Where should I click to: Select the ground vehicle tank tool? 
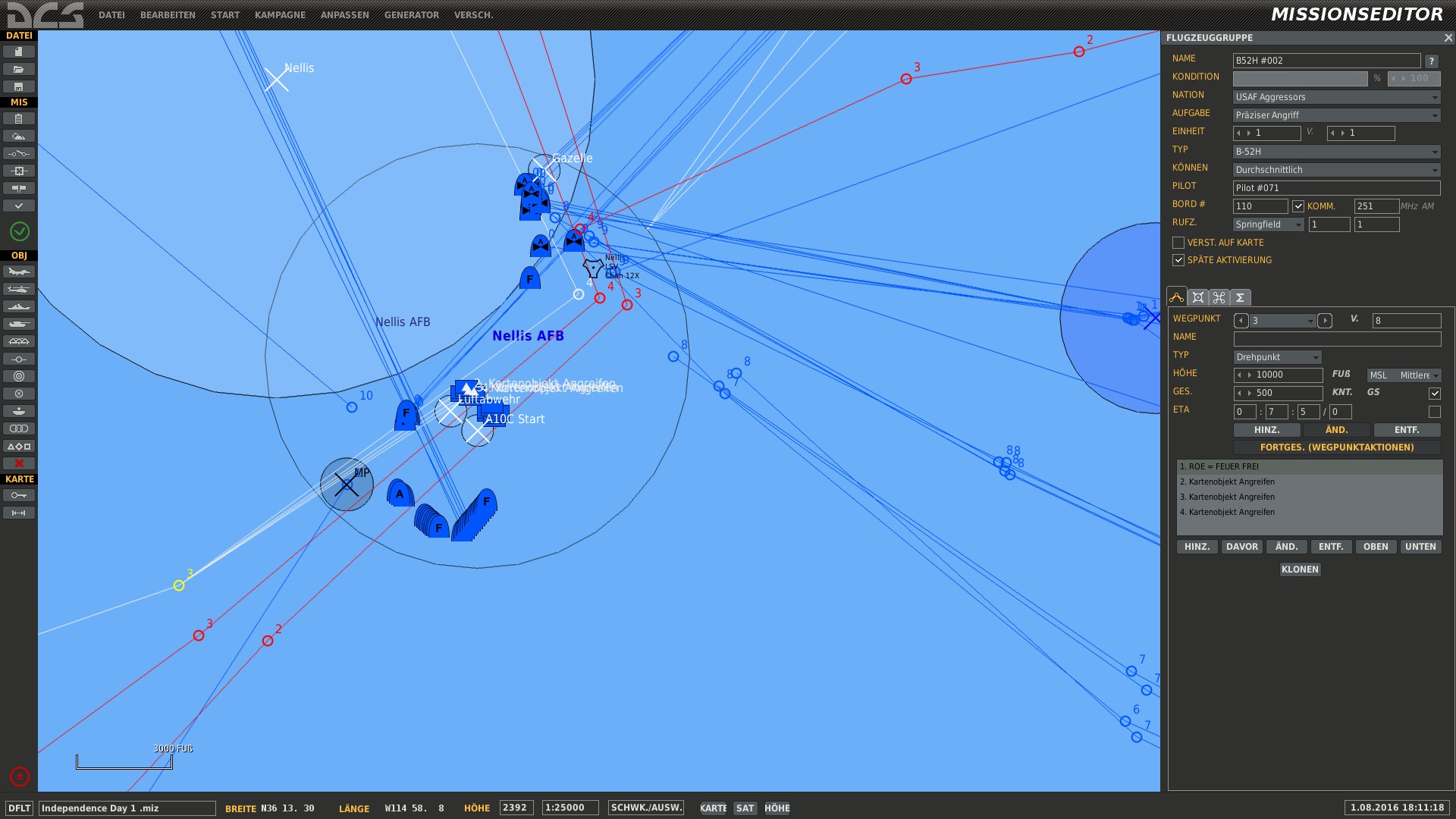[19, 324]
